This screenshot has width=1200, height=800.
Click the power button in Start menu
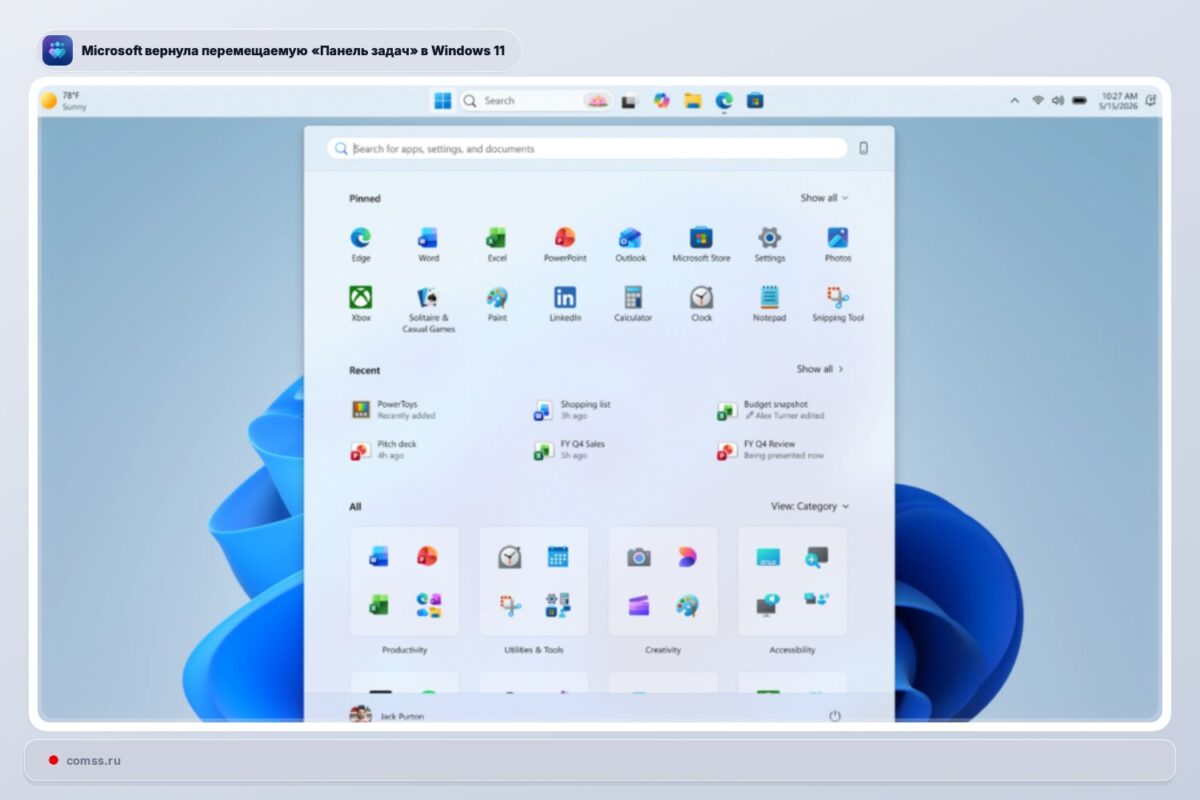(835, 716)
